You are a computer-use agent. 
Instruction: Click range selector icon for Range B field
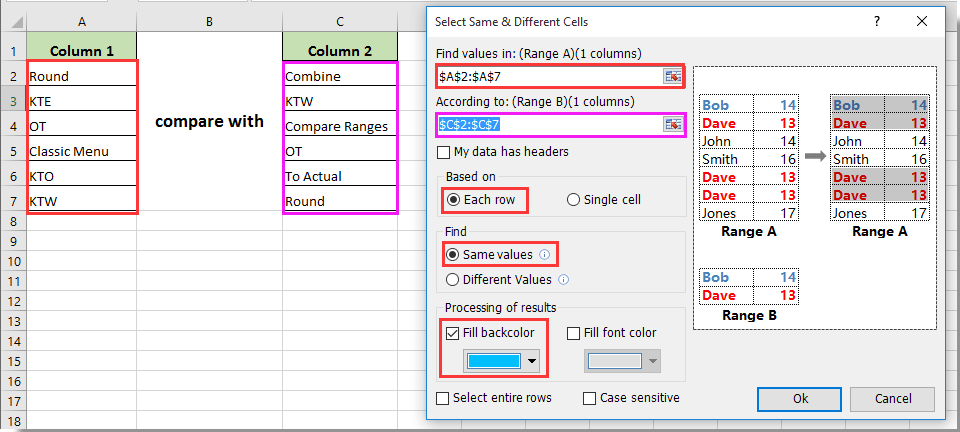tap(672, 124)
